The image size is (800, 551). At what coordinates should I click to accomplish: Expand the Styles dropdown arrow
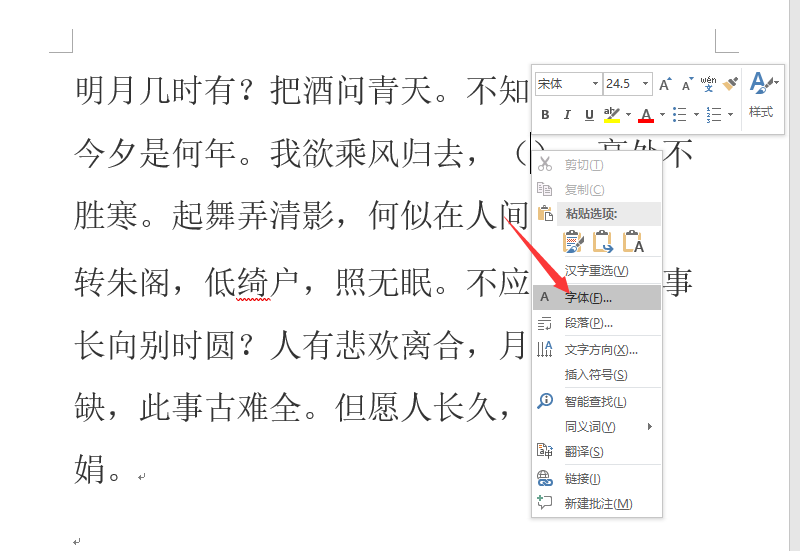pyautogui.click(x=777, y=82)
